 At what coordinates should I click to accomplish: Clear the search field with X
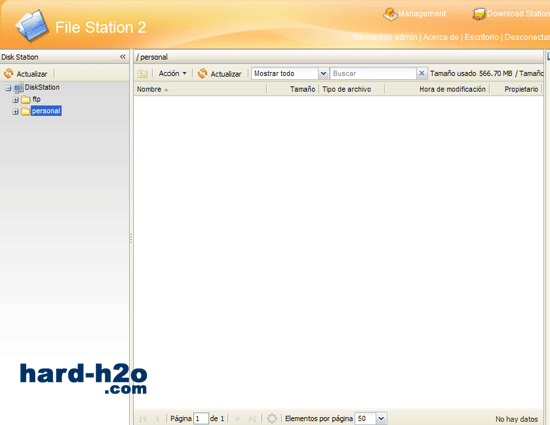coord(422,73)
